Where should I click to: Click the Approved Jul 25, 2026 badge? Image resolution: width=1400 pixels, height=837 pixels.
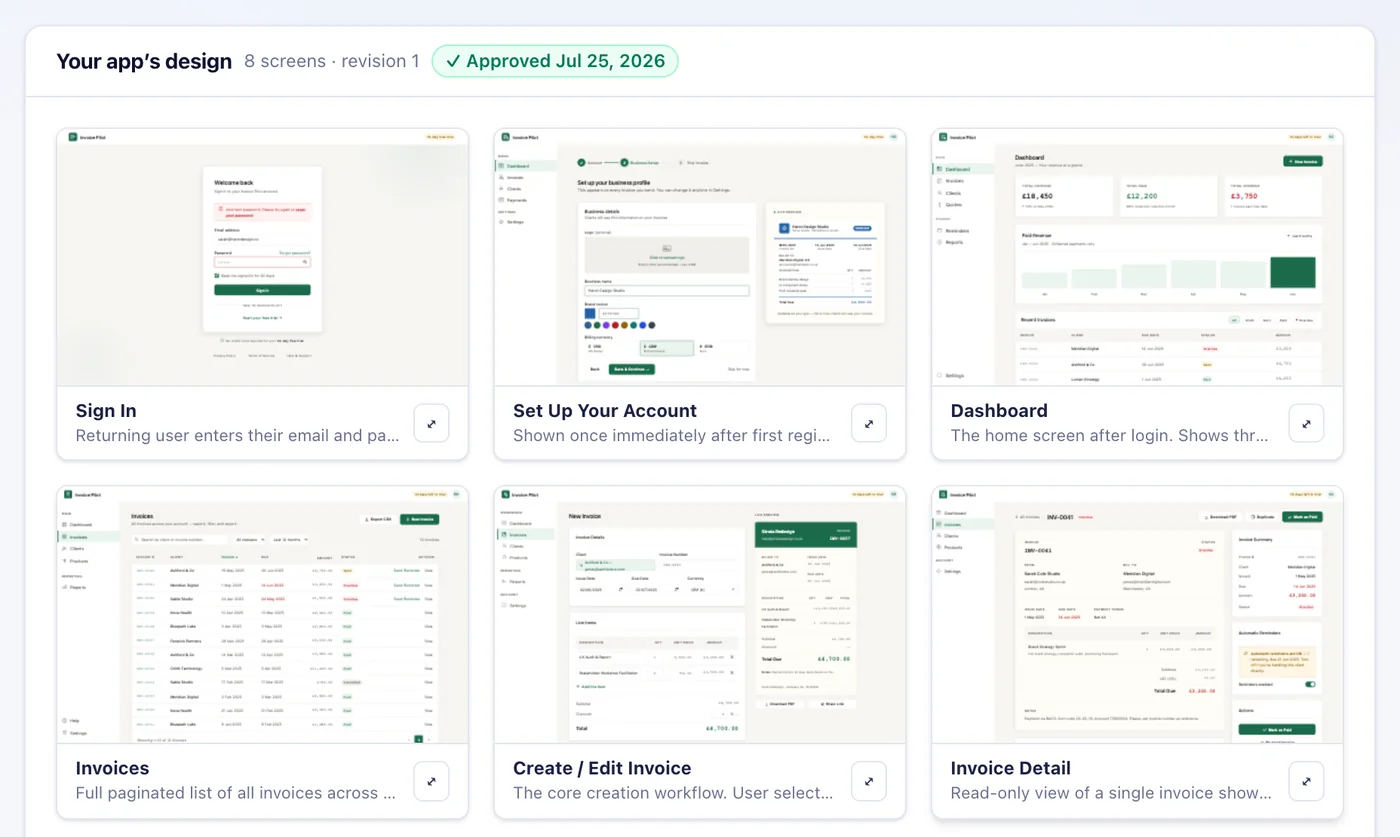coord(555,61)
